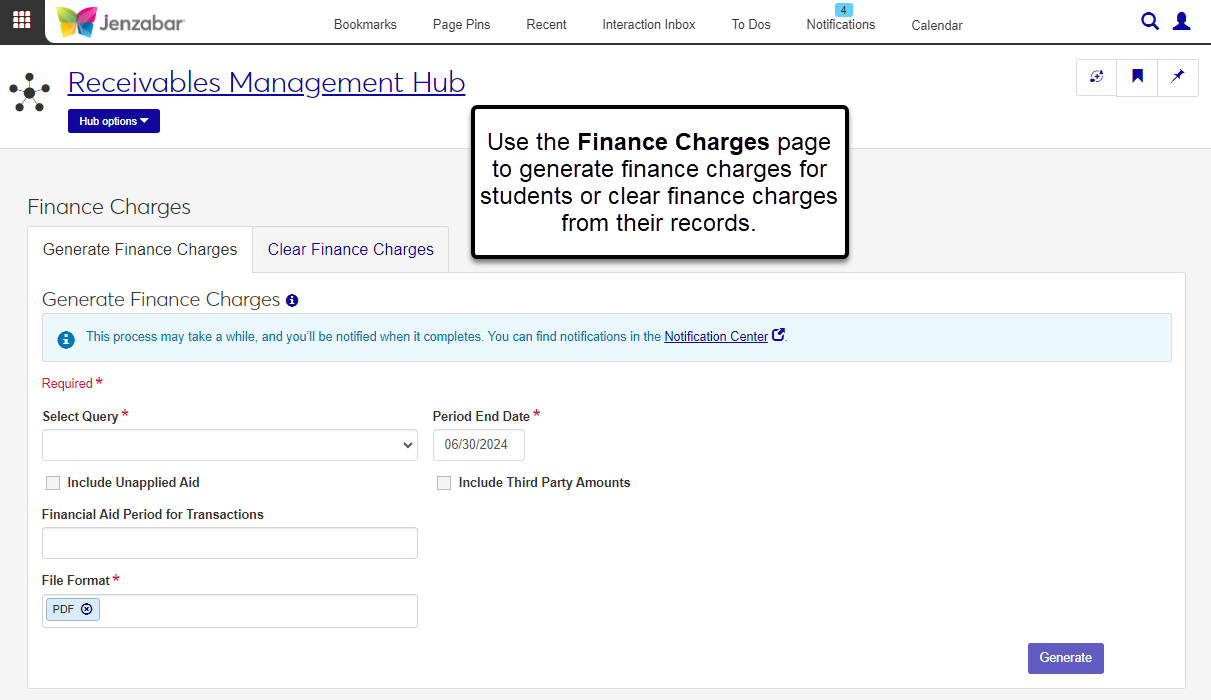The height and width of the screenshot is (700, 1211).
Task: Open Calendar menu
Action: pos(937,25)
